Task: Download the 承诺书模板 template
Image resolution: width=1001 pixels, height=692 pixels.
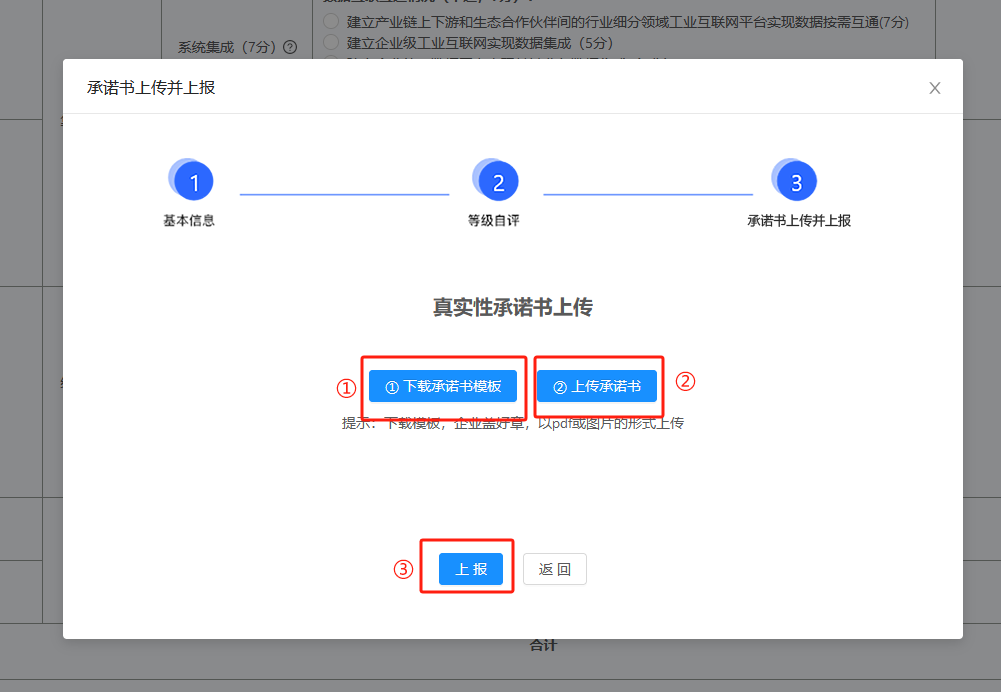Action: click(x=442, y=386)
